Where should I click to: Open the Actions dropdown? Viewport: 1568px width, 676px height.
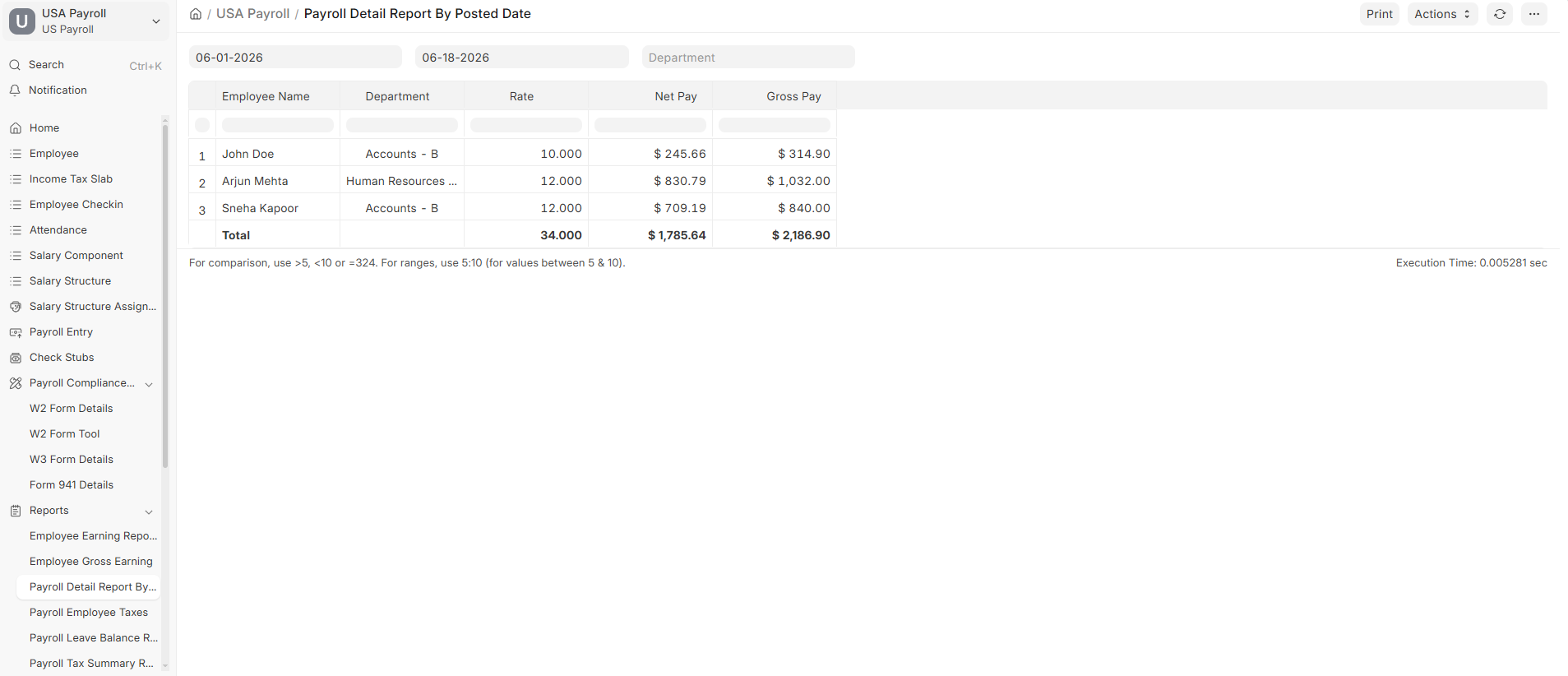click(x=1442, y=14)
